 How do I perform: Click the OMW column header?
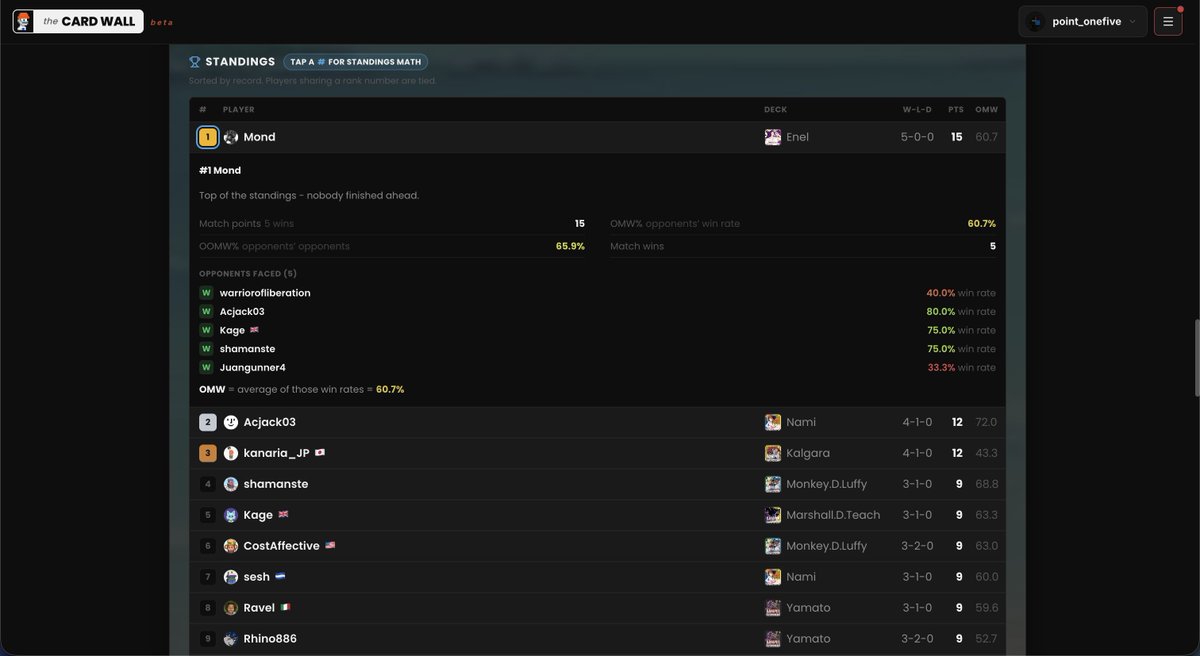point(986,110)
